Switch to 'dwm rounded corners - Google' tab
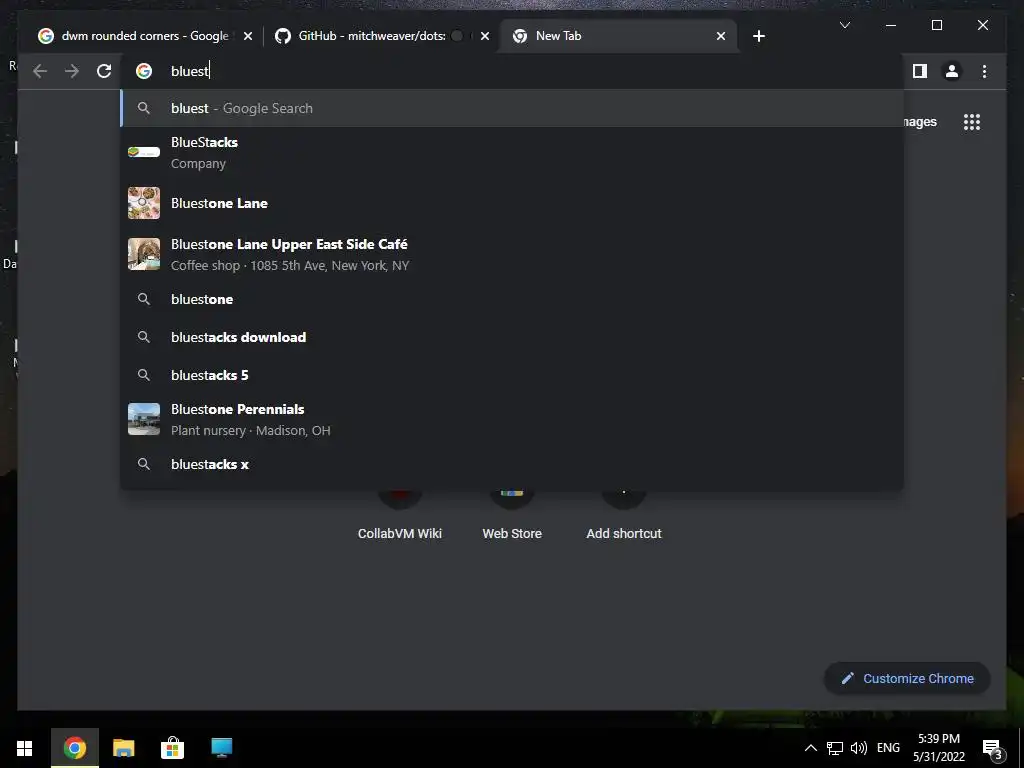1024x768 pixels. pos(145,36)
